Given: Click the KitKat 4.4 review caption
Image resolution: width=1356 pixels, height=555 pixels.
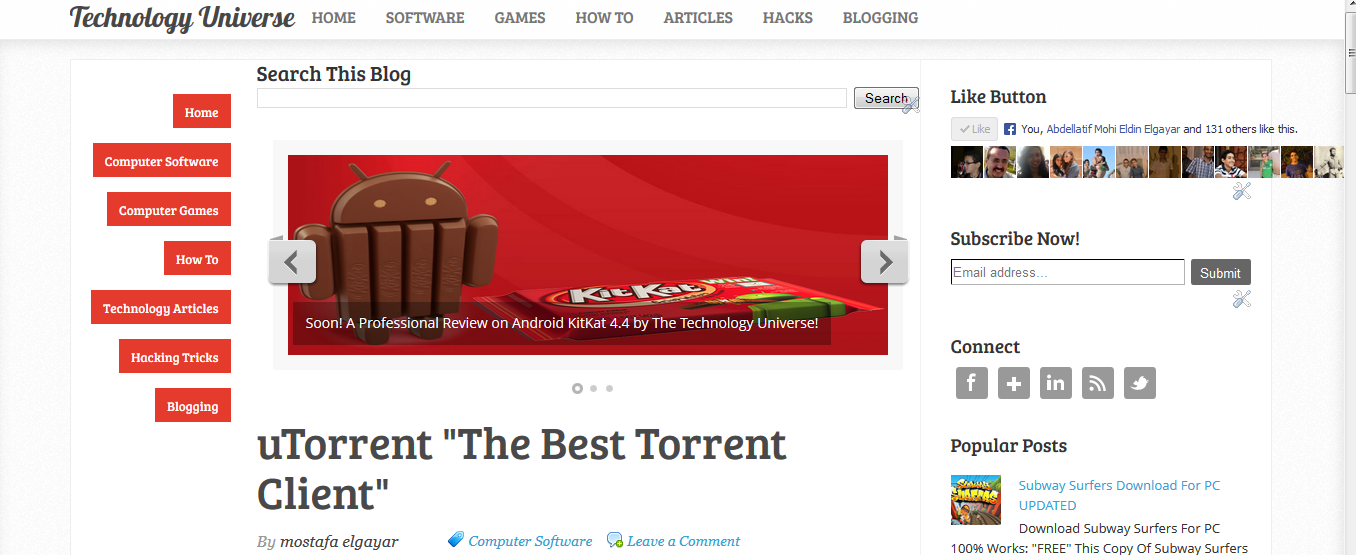Looking at the screenshot, I should tap(562, 323).
